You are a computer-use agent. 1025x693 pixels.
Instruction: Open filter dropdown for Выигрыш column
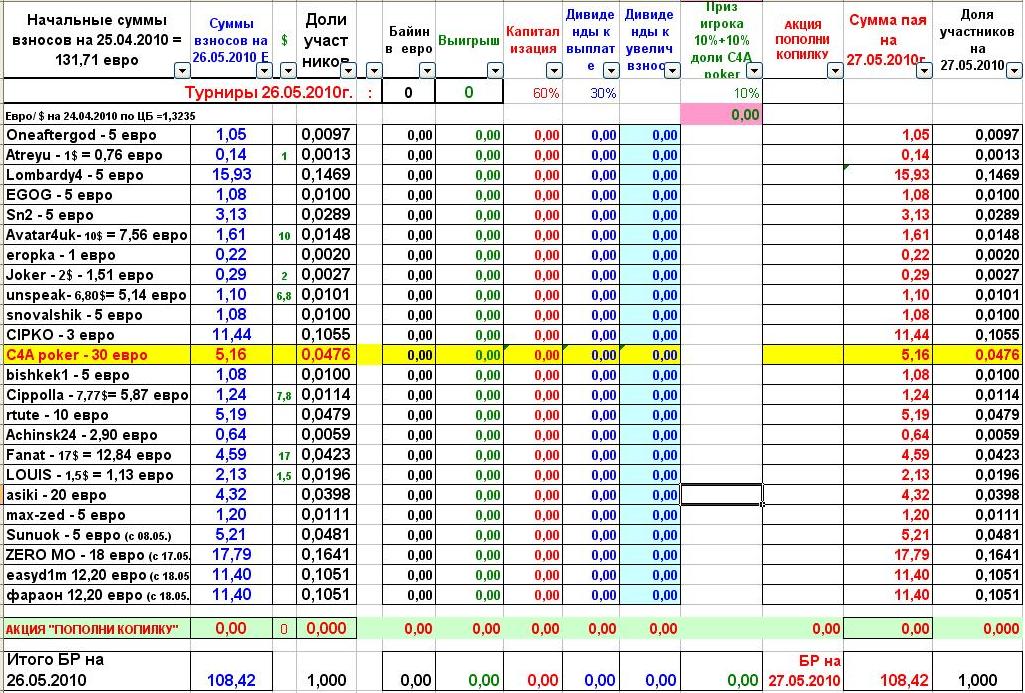495,71
